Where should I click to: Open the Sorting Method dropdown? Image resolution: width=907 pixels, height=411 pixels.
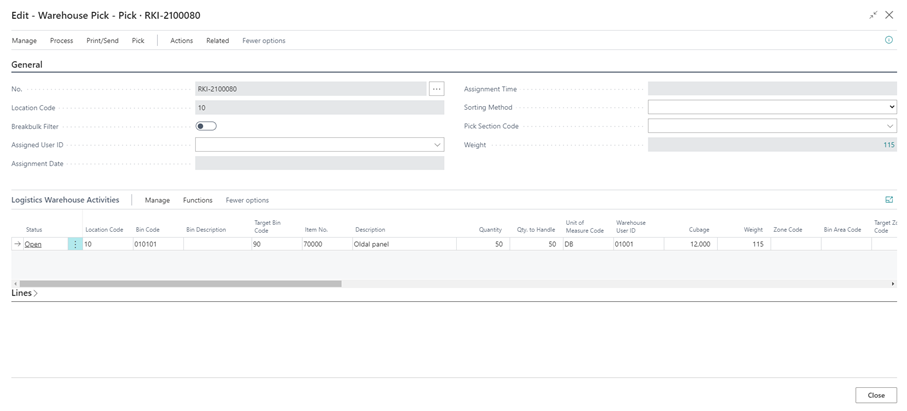pos(890,107)
